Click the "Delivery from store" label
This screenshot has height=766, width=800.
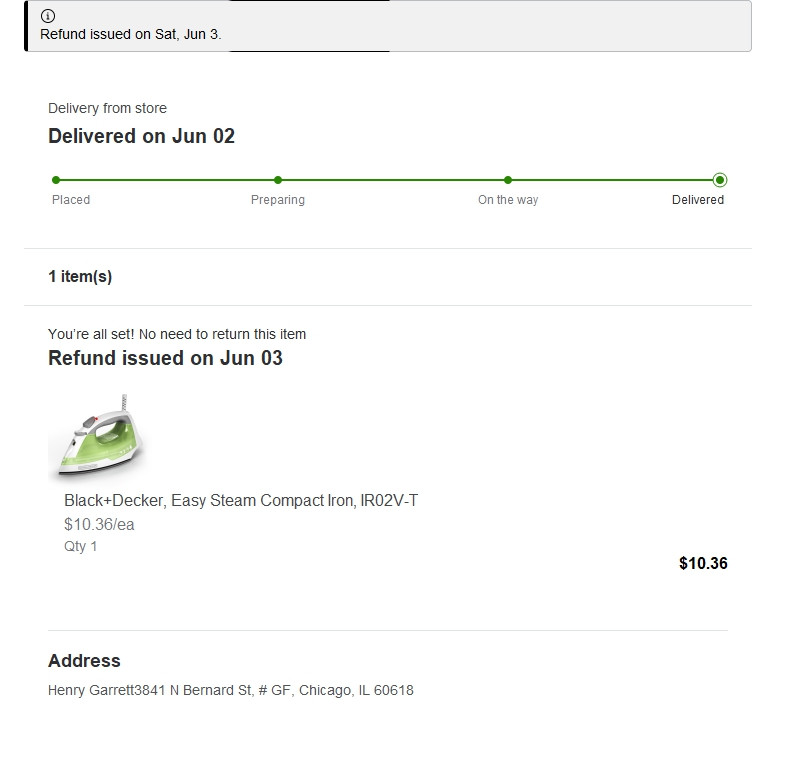coord(107,108)
